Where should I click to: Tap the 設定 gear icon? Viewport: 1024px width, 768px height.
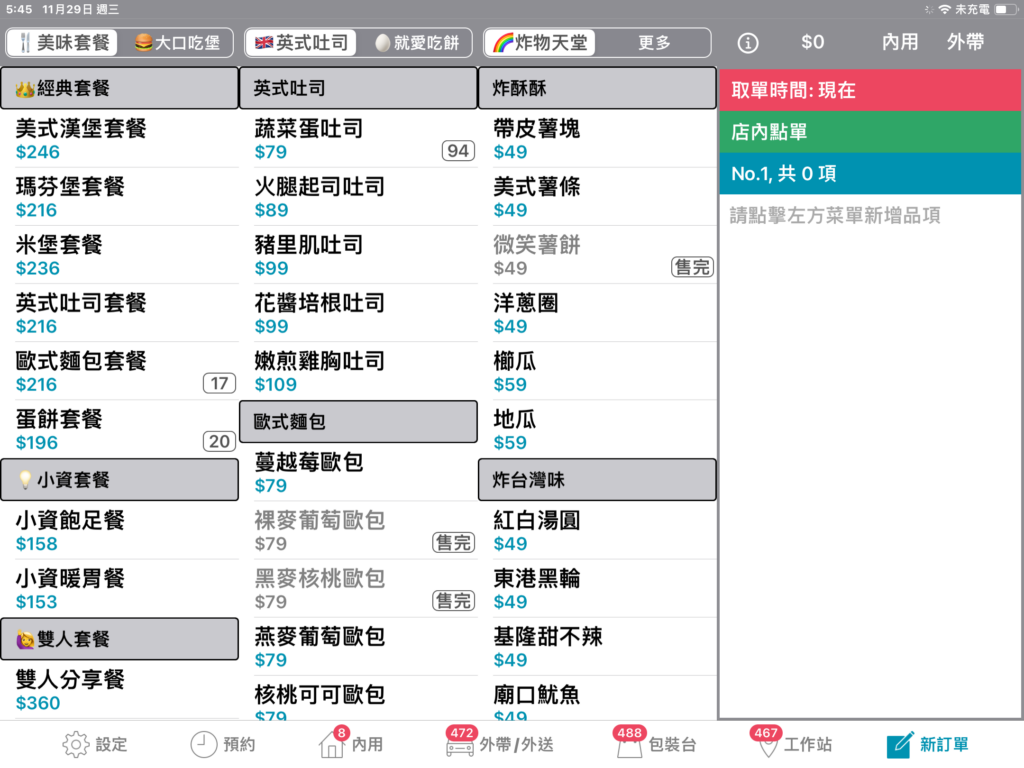[x=76, y=744]
